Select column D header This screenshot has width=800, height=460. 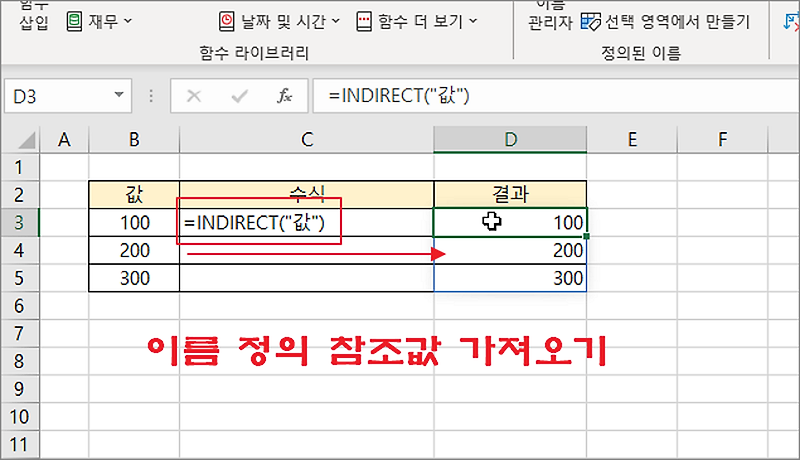pos(510,139)
